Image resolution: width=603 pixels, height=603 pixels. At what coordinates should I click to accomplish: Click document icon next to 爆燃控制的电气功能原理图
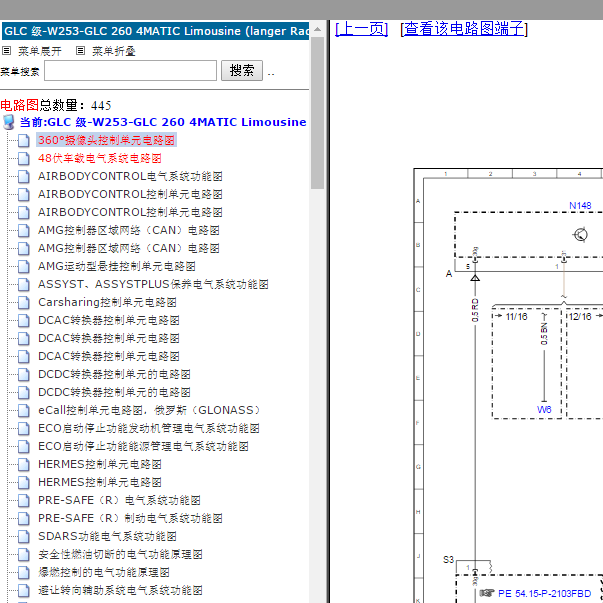coord(24,573)
